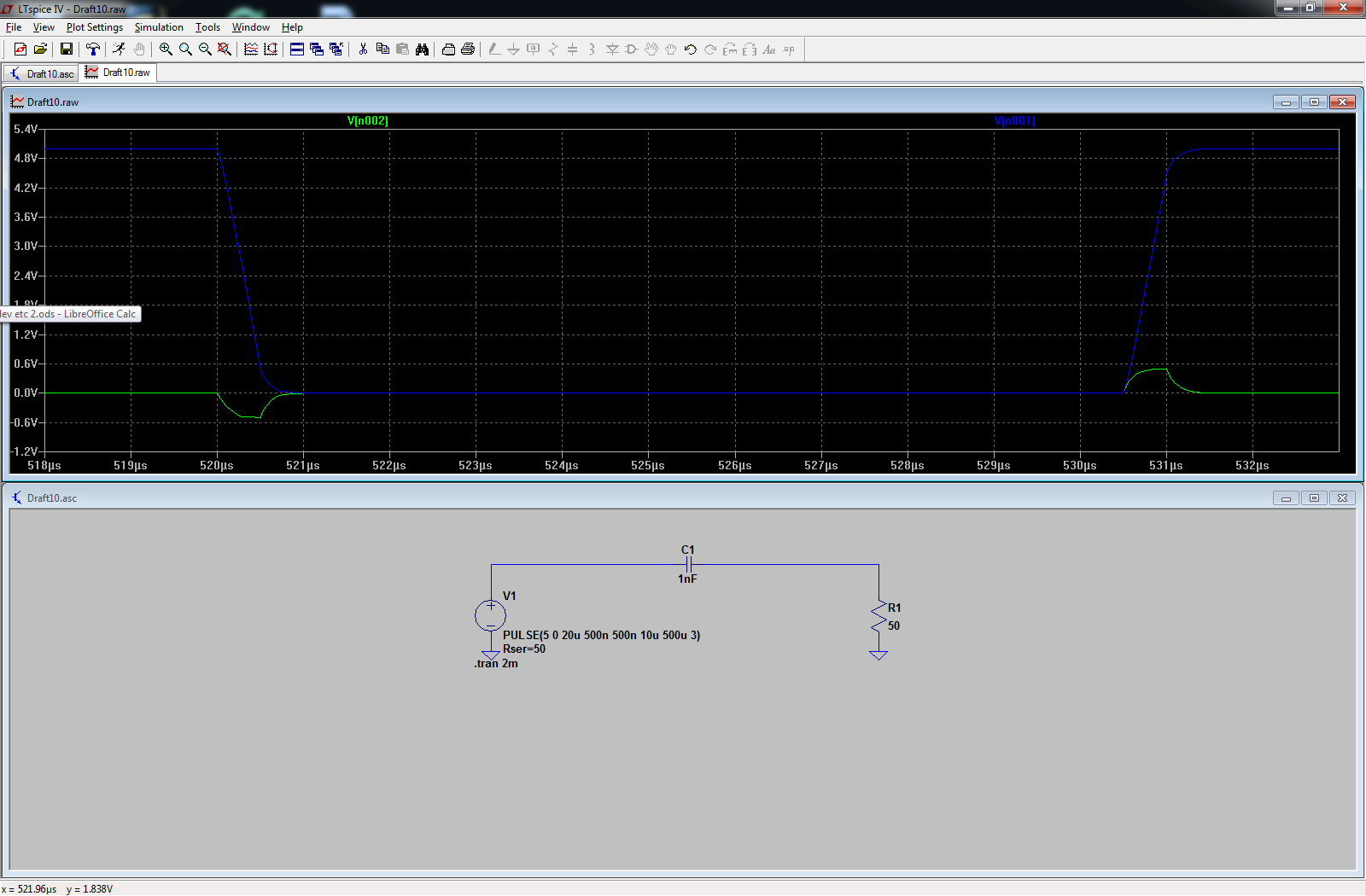Select the Diode placement tool

pos(612,49)
